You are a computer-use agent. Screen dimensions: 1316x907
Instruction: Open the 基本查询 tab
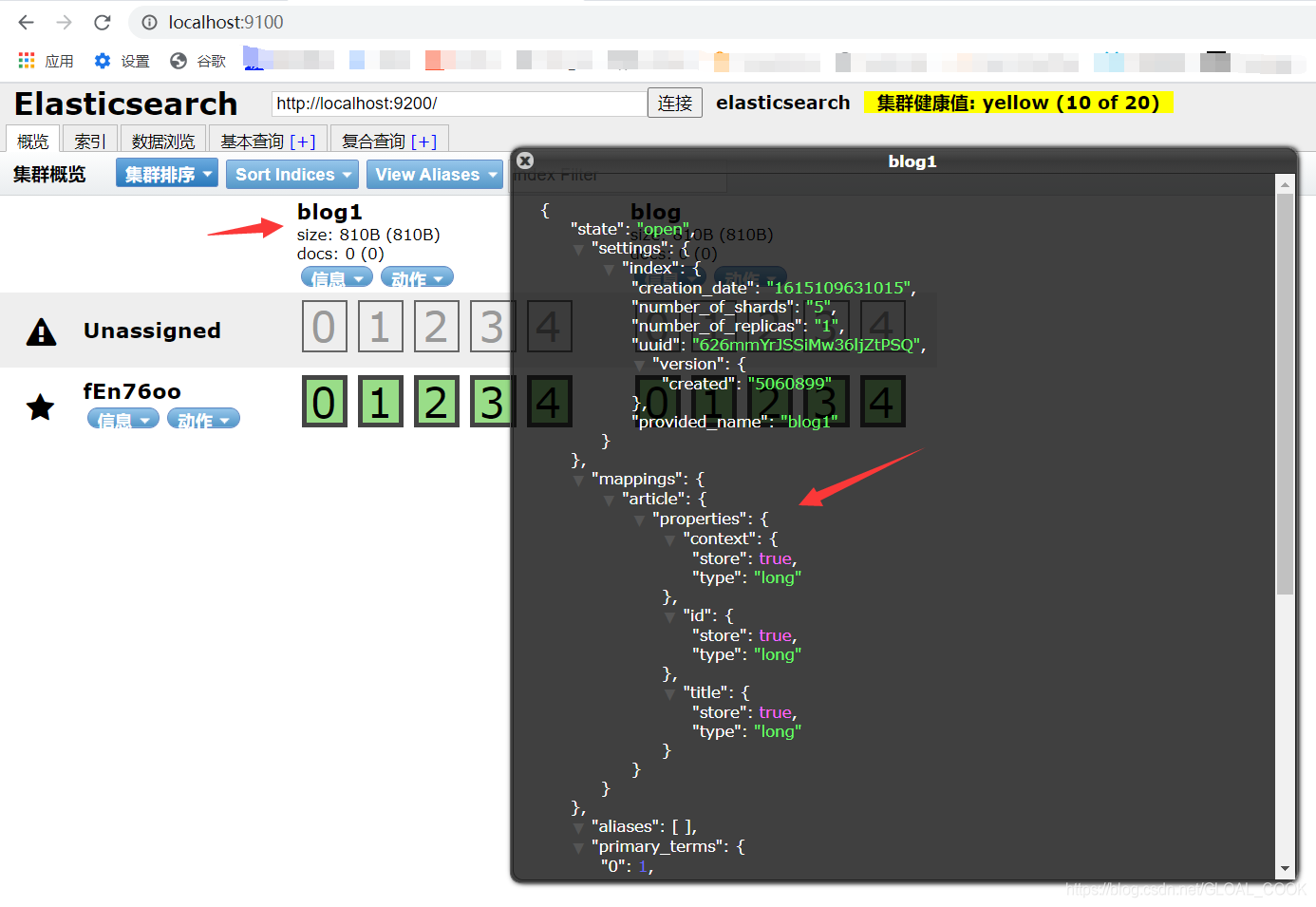tap(268, 141)
